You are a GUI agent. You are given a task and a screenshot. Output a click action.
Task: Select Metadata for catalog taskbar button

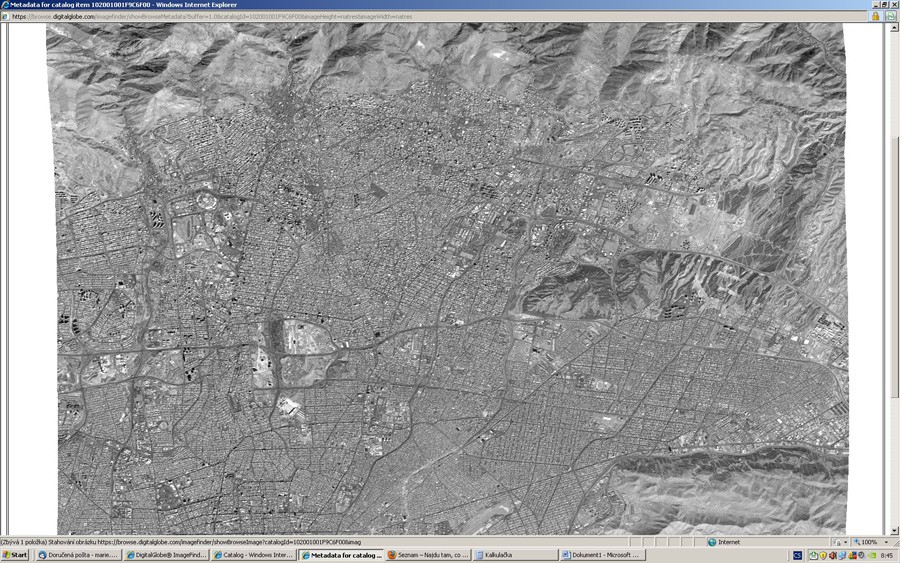coord(342,555)
